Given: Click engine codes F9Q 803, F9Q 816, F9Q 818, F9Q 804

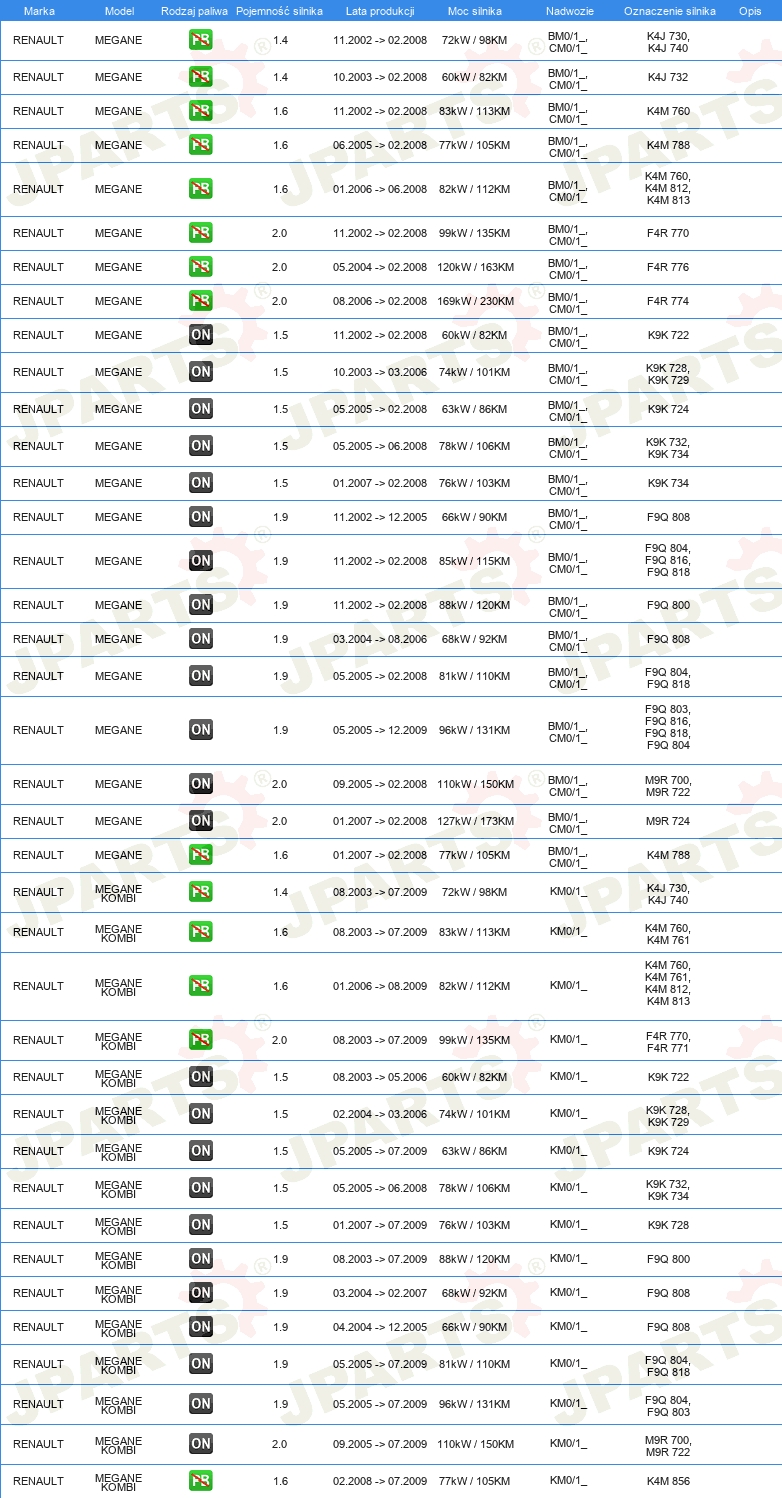Looking at the screenshot, I should (668, 727).
